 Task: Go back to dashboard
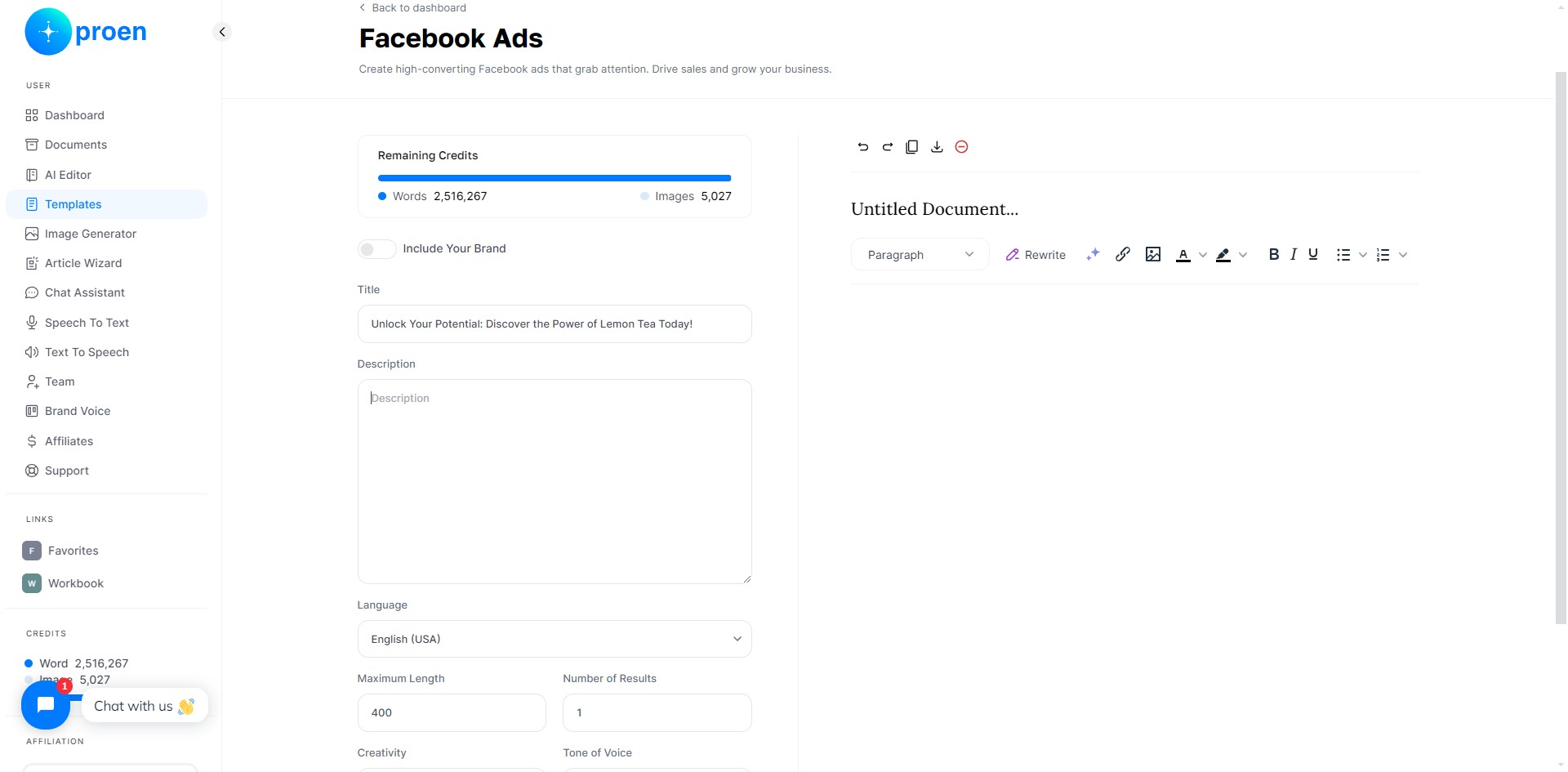[412, 7]
